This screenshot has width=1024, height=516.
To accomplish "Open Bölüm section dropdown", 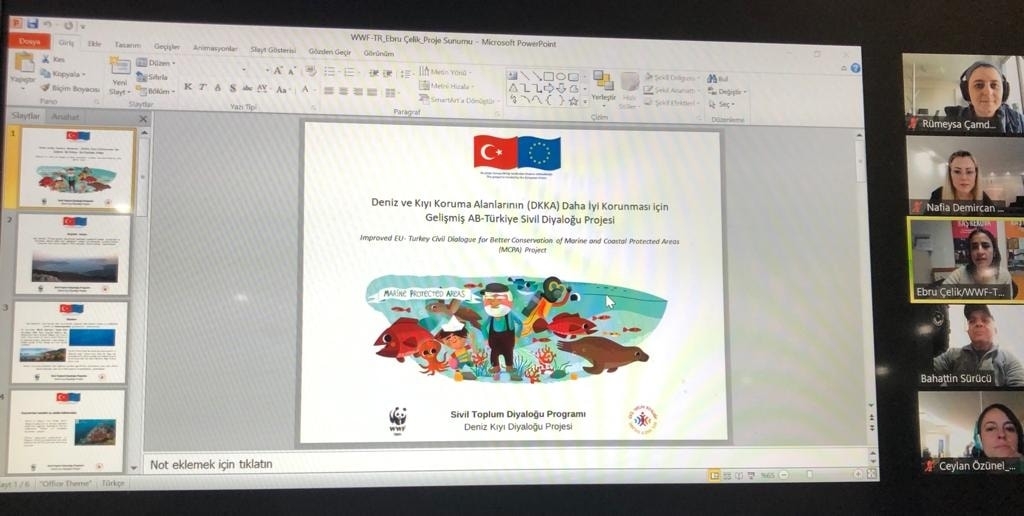I will [x=155, y=91].
